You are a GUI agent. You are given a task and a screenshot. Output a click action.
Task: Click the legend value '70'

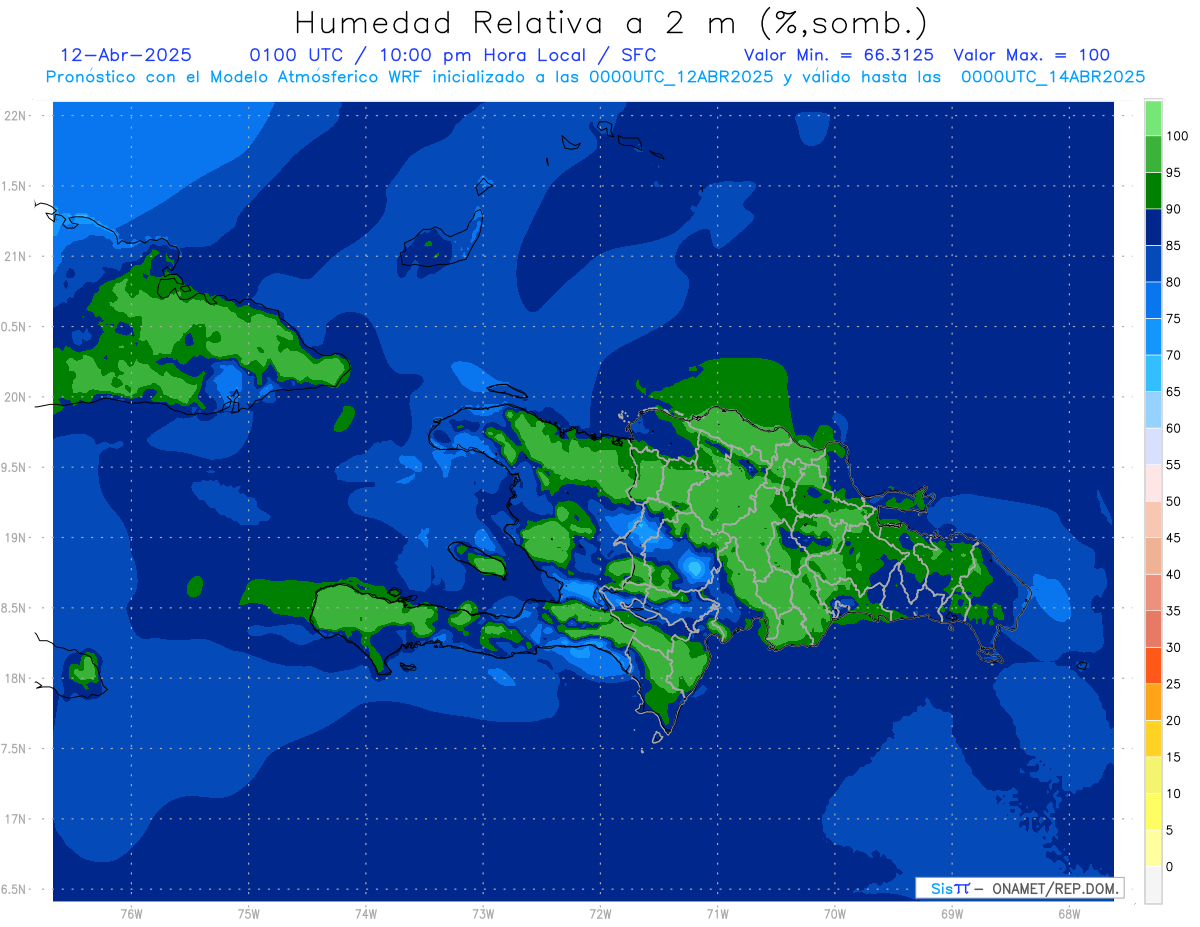click(1173, 355)
